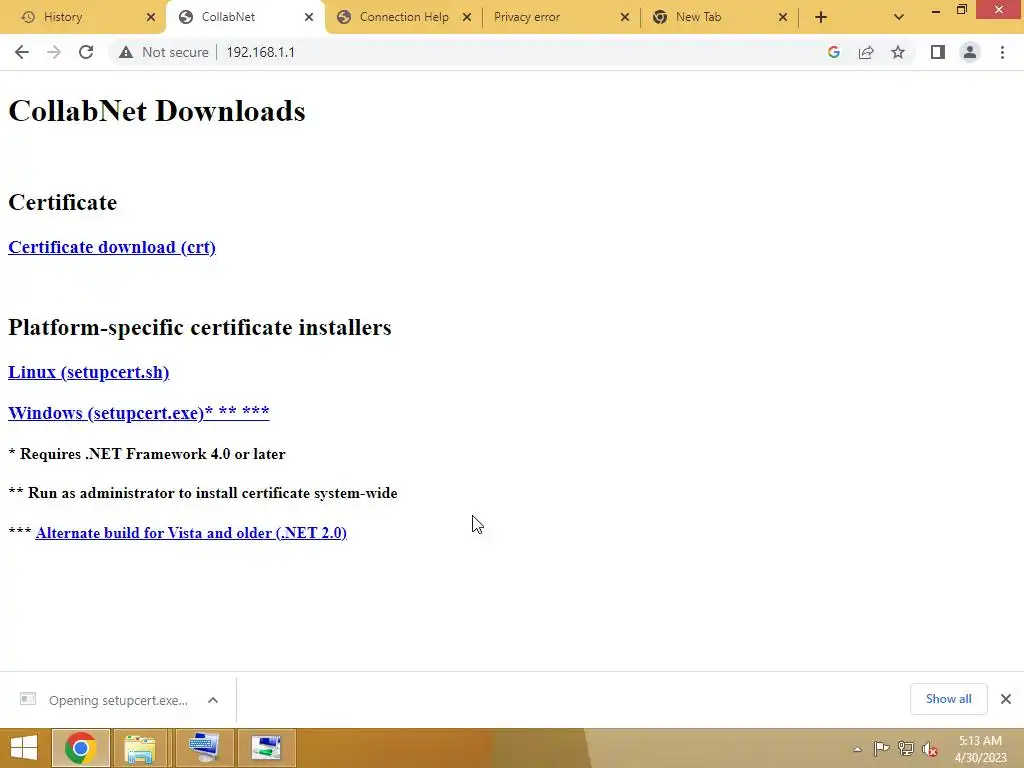1024x768 pixels.
Task: Open the side panel icon
Action: point(938,52)
